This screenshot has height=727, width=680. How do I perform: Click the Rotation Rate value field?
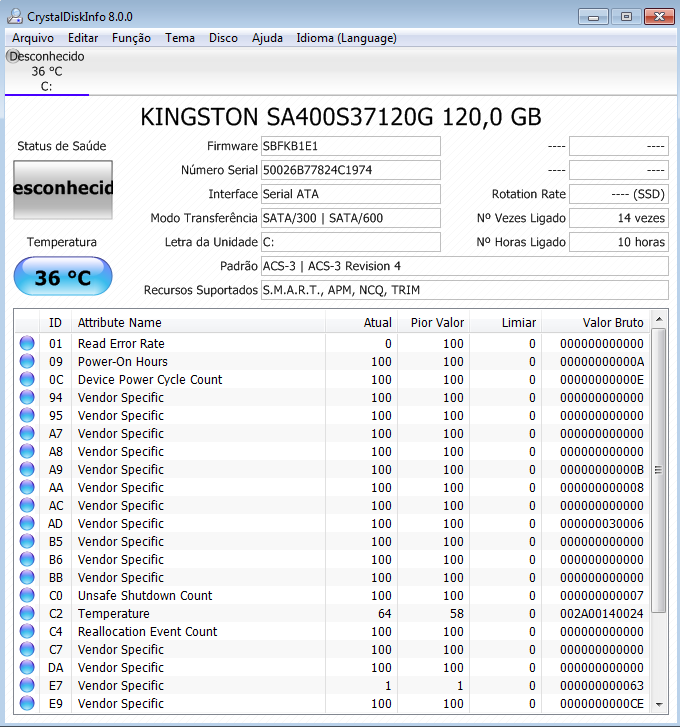coord(619,194)
